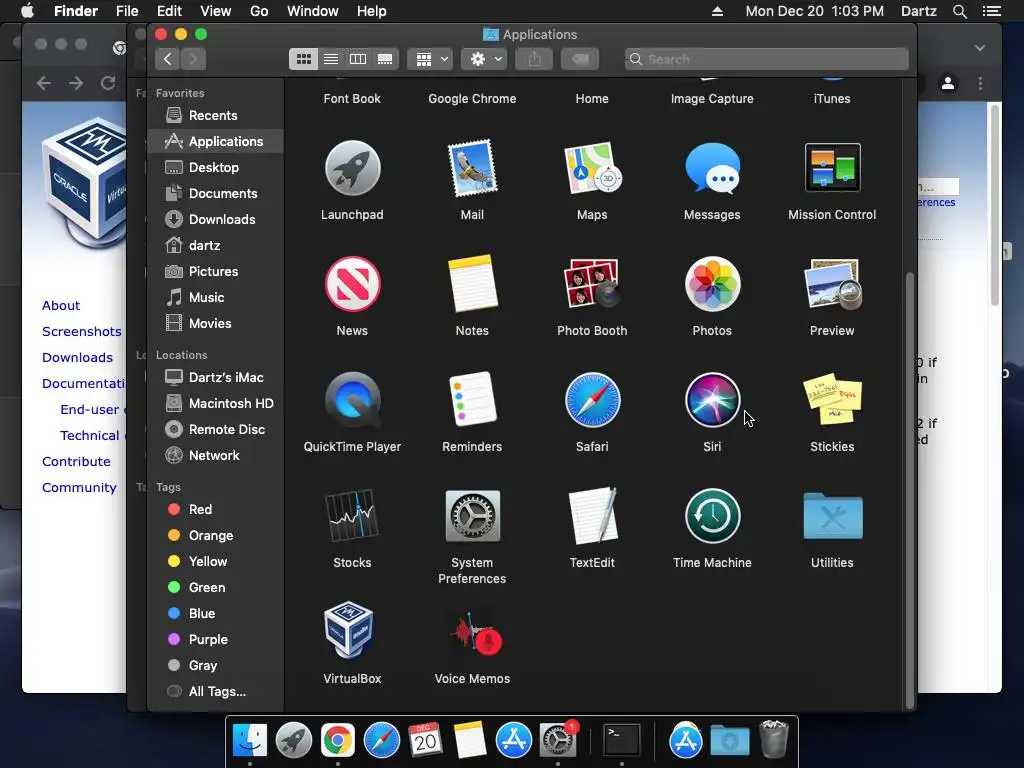
Task: Select the Siri app icon
Action: point(712,400)
